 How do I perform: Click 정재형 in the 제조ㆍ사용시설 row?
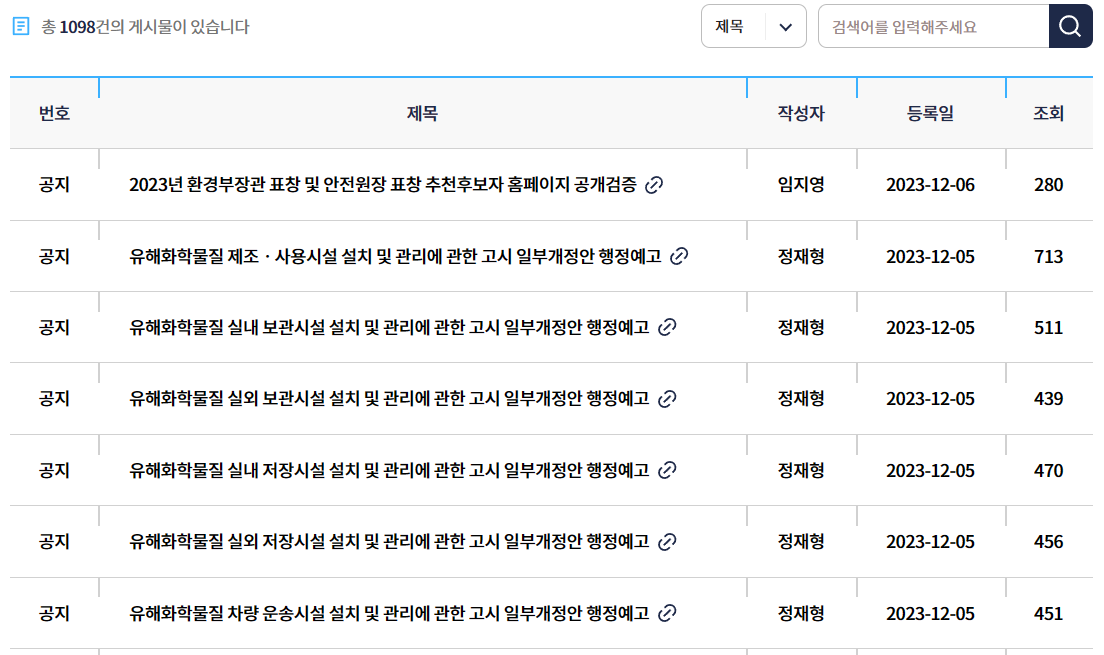[x=801, y=256]
